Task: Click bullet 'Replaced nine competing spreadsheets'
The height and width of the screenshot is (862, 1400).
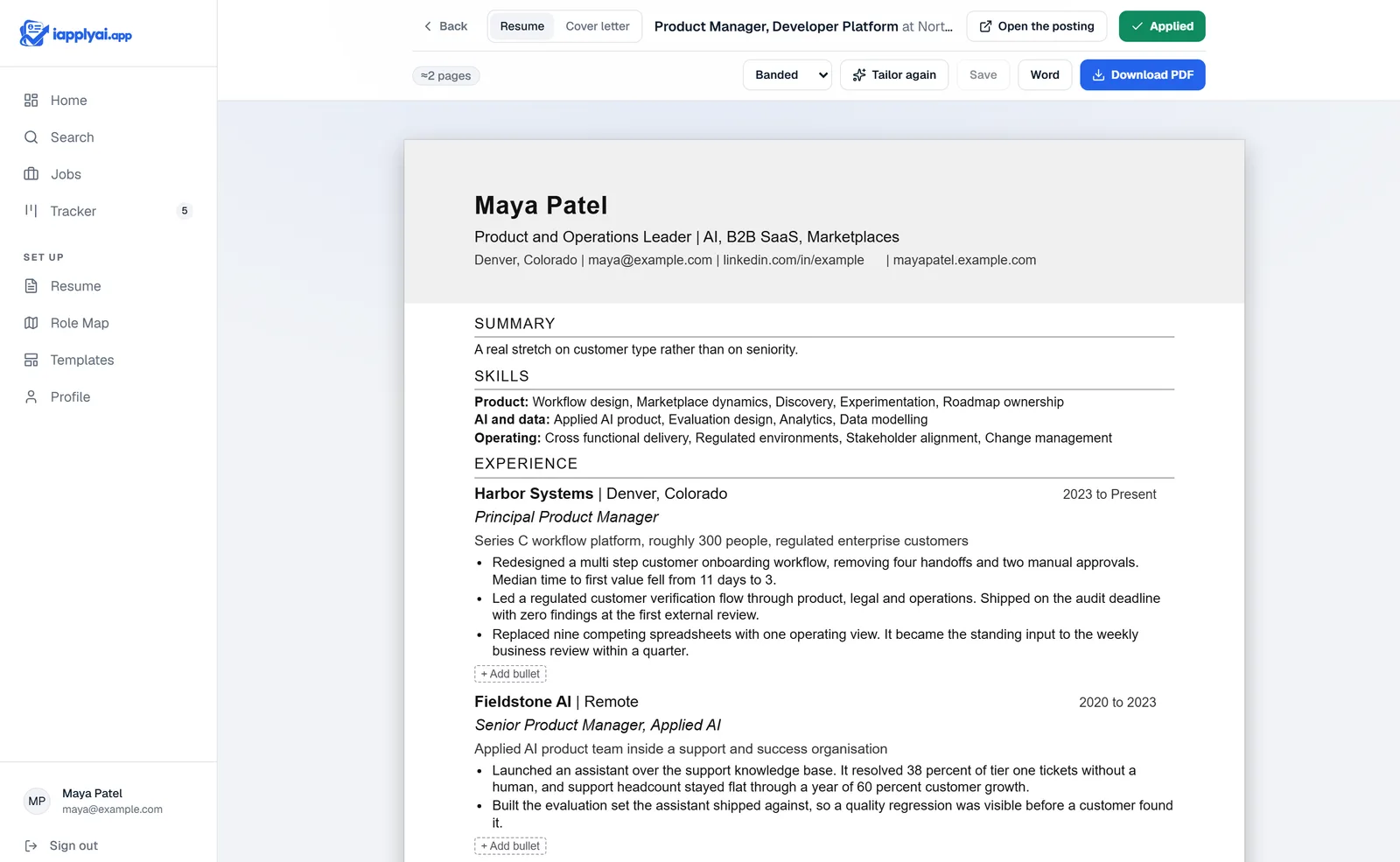Action: [815, 642]
